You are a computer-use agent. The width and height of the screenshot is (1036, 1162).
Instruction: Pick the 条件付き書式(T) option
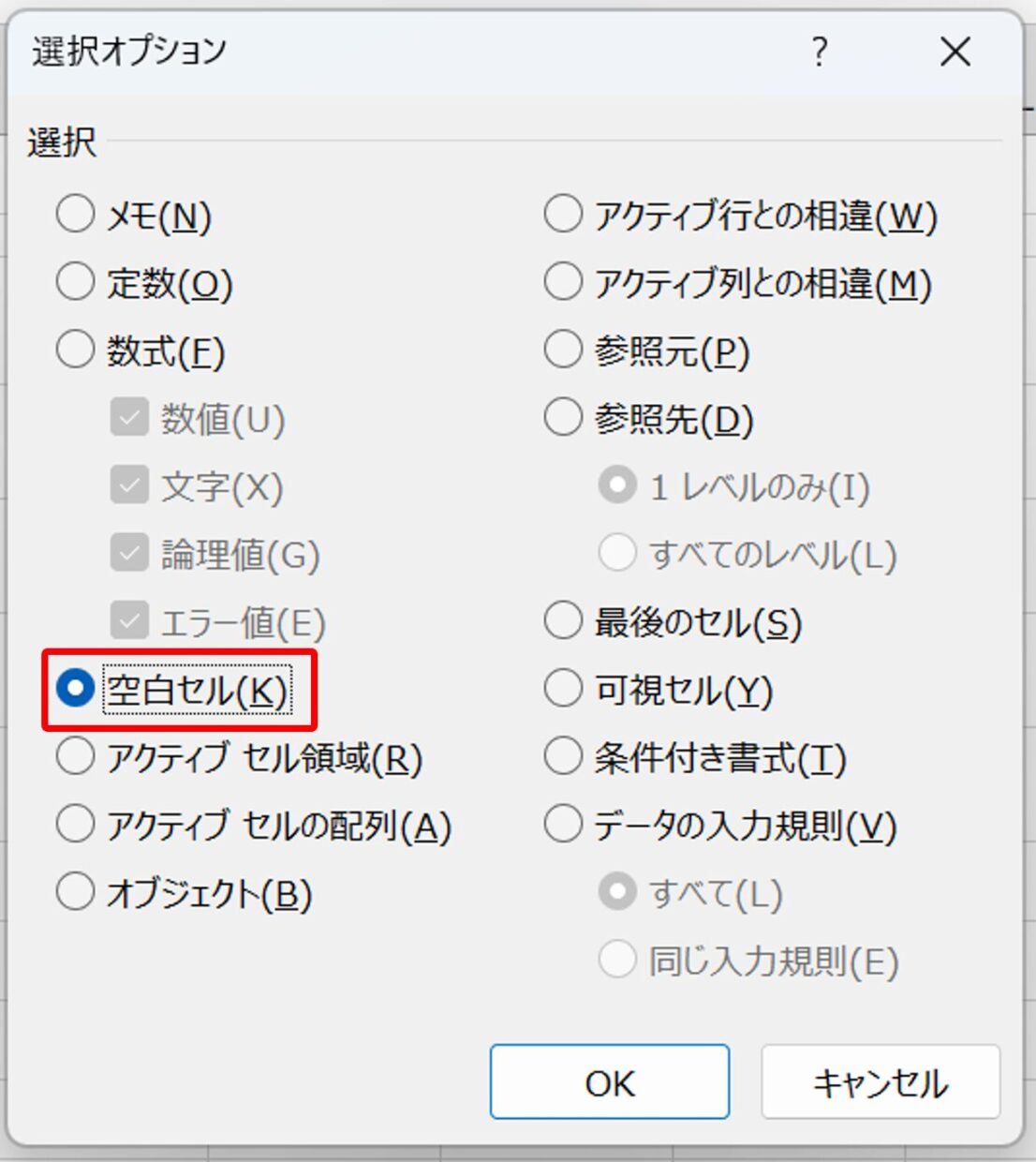tap(563, 756)
